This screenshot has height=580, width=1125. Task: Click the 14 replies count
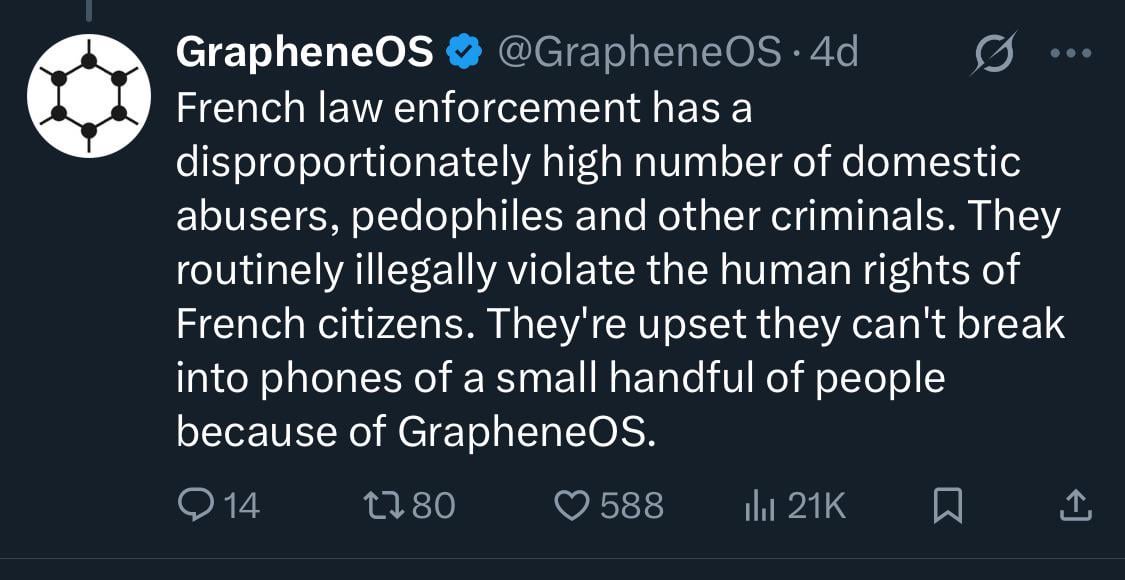[241, 506]
